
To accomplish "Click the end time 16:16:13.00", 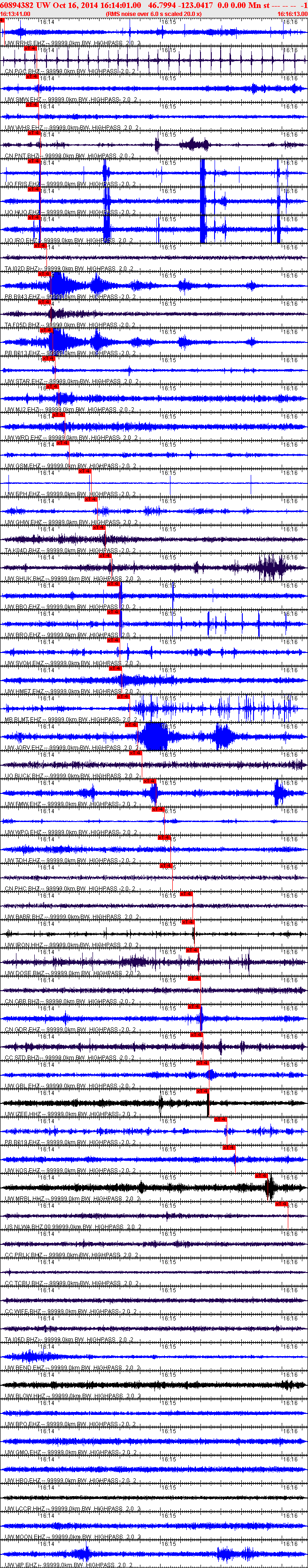I will click(x=293, y=14).
